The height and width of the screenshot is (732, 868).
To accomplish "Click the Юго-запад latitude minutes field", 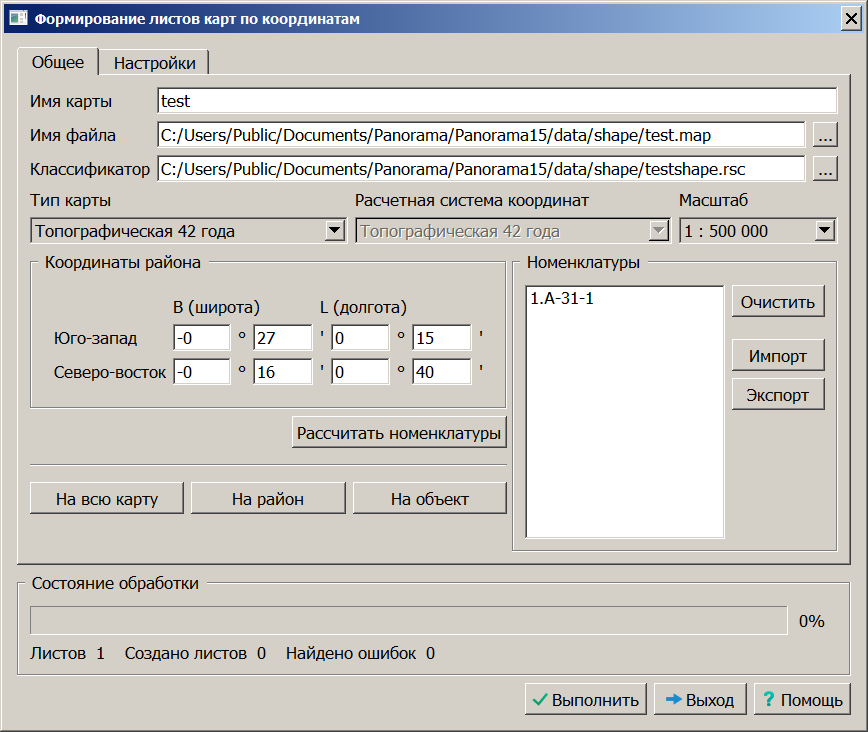I will click(282, 338).
